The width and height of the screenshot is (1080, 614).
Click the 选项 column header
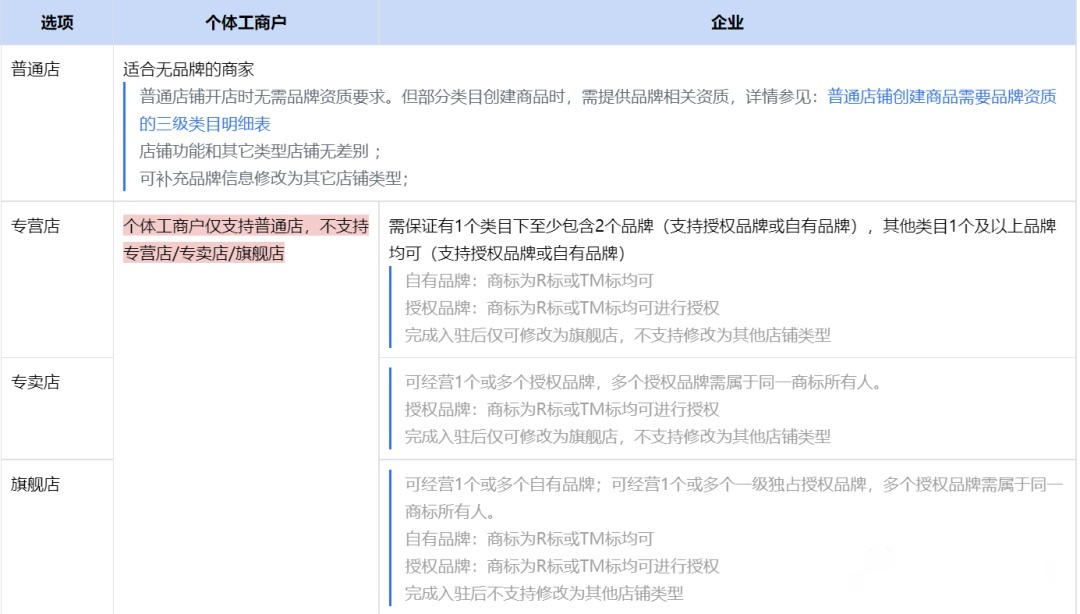[x=57, y=22]
